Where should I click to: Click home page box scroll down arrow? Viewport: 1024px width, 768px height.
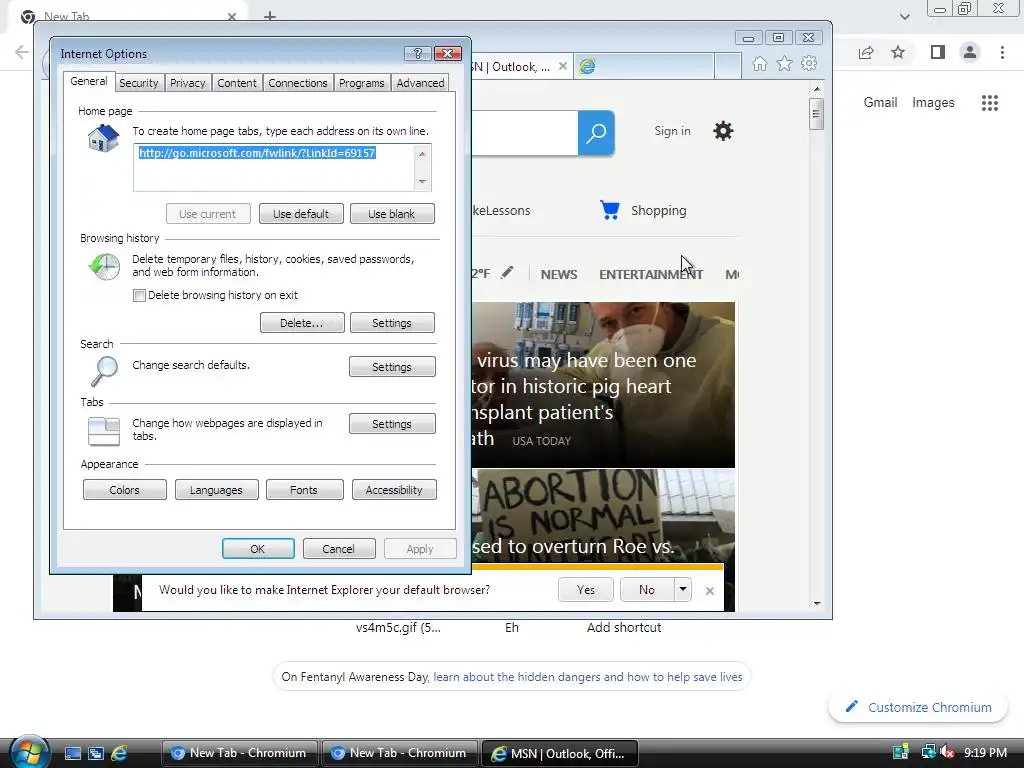pos(423,182)
